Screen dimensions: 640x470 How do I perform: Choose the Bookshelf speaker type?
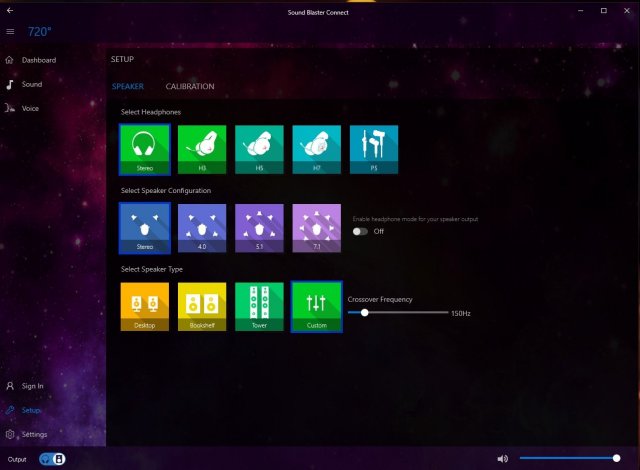click(x=202, y=306)
